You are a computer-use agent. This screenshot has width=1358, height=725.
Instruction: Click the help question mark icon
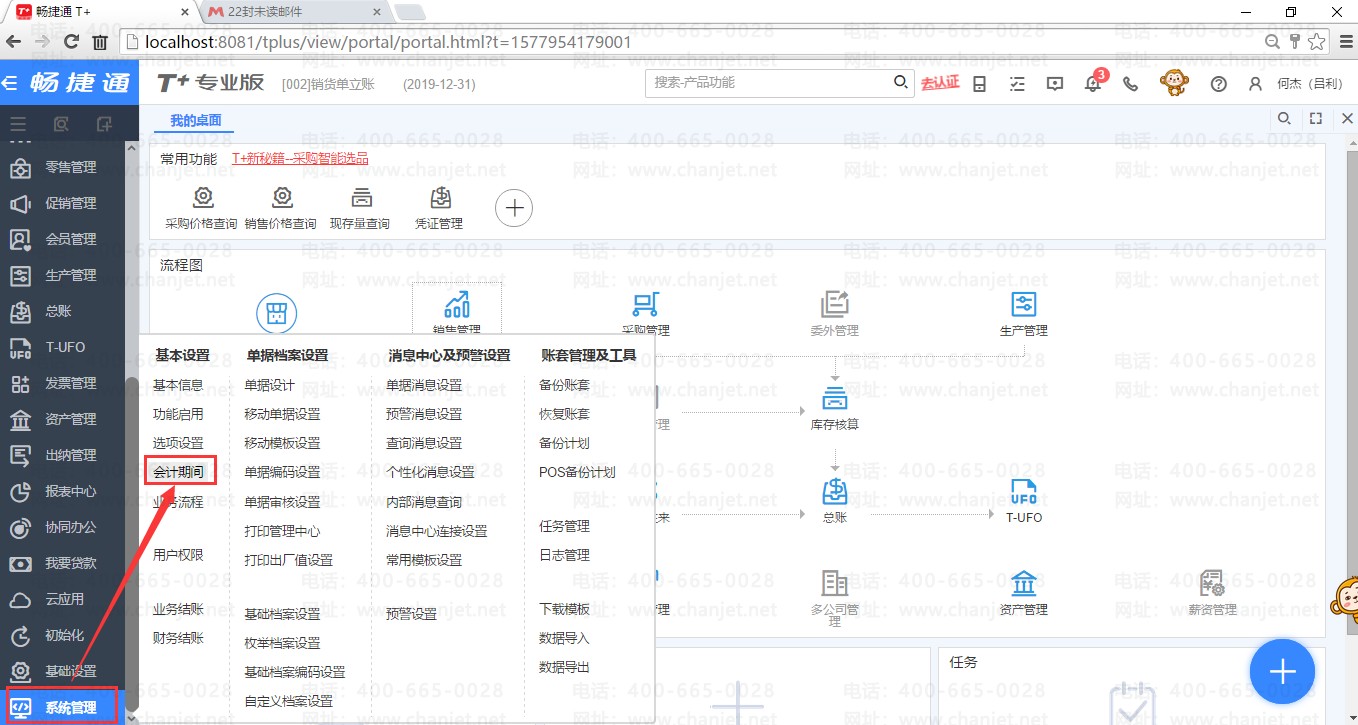tap(1218, 84)
